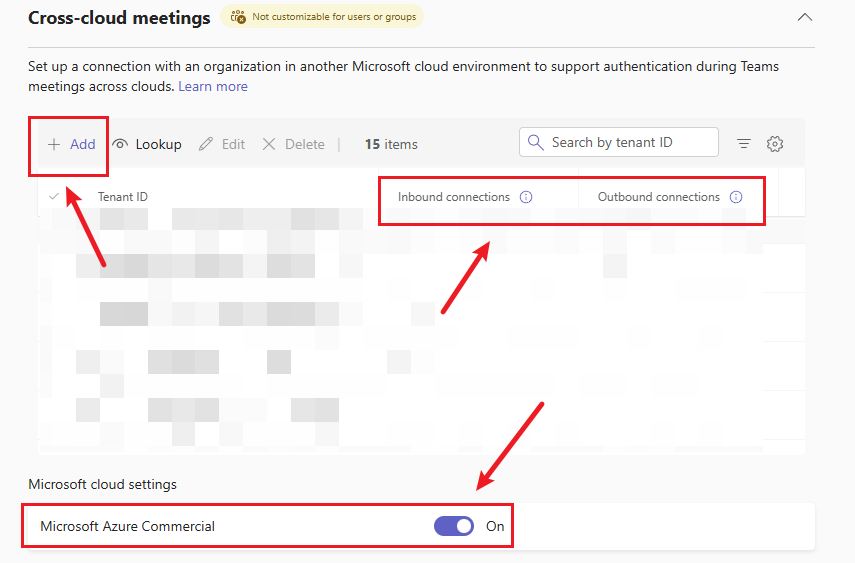Viewport: 855px width, 563px height.
Task: Click the Not customizable for users badge
Action: click(x=322, y=16)
